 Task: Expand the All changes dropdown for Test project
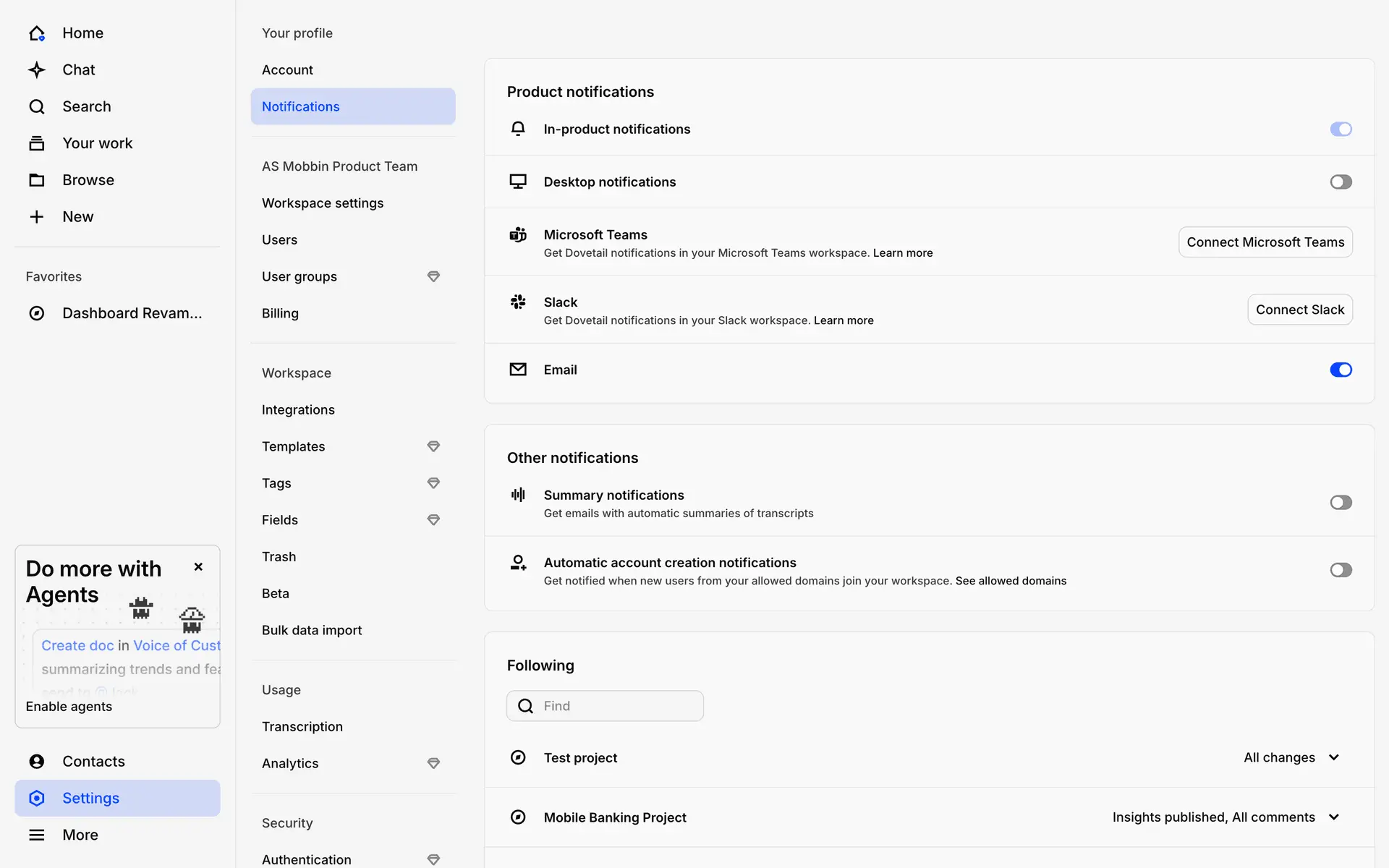pyautogui.click(x=1292, y=757)
